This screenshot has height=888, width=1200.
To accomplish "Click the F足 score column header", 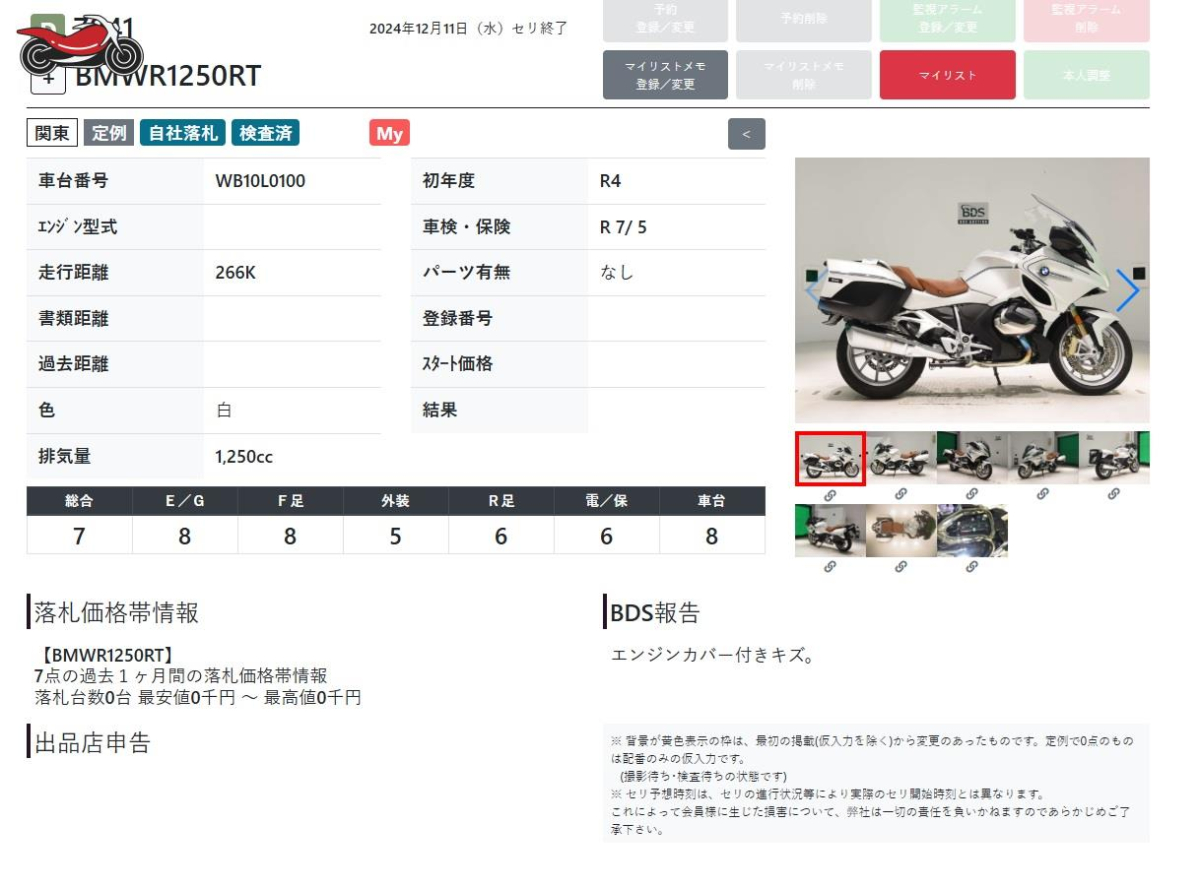I will (290, 501).
